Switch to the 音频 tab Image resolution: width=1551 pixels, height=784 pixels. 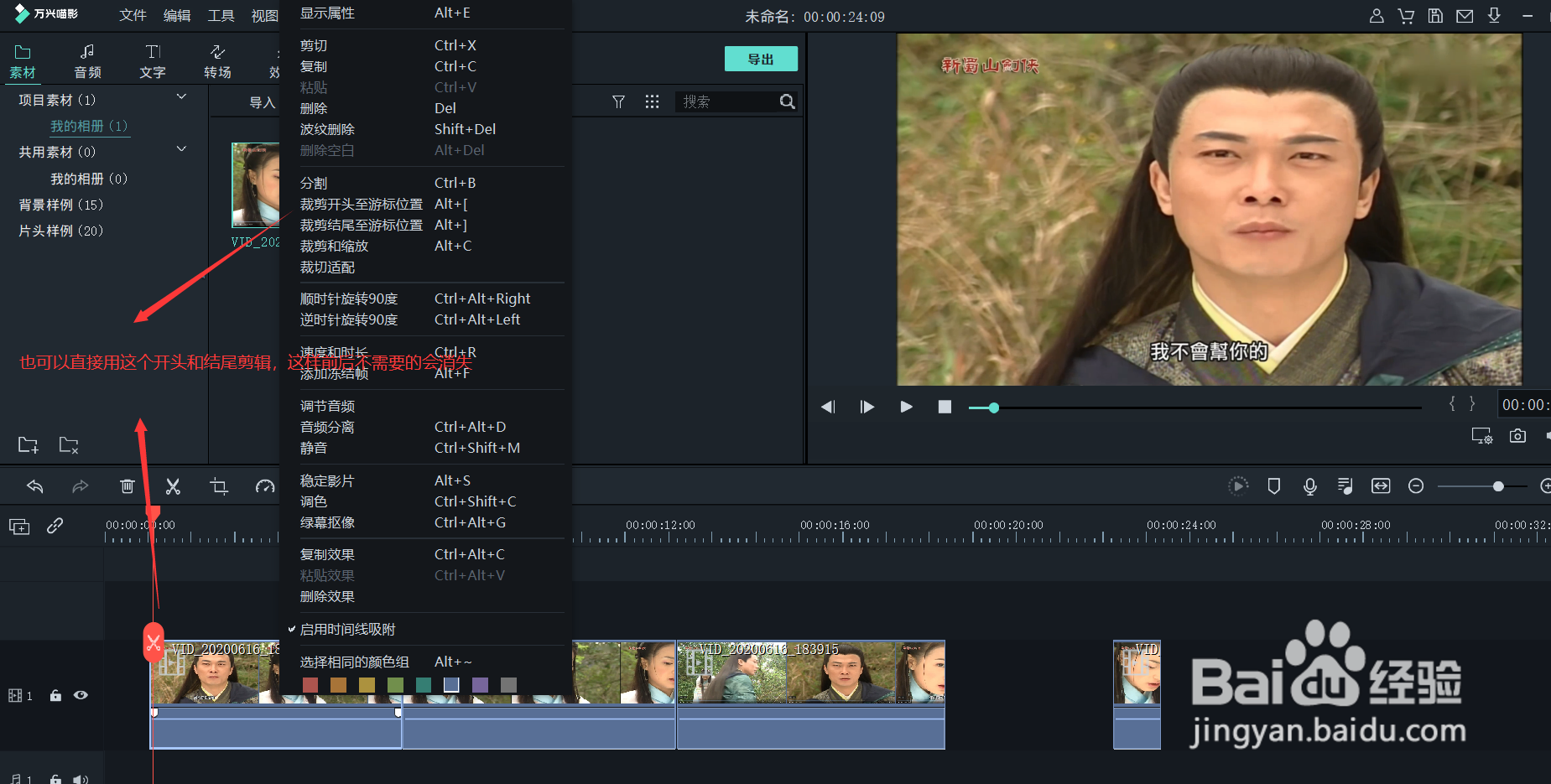[x=87, y=62]
